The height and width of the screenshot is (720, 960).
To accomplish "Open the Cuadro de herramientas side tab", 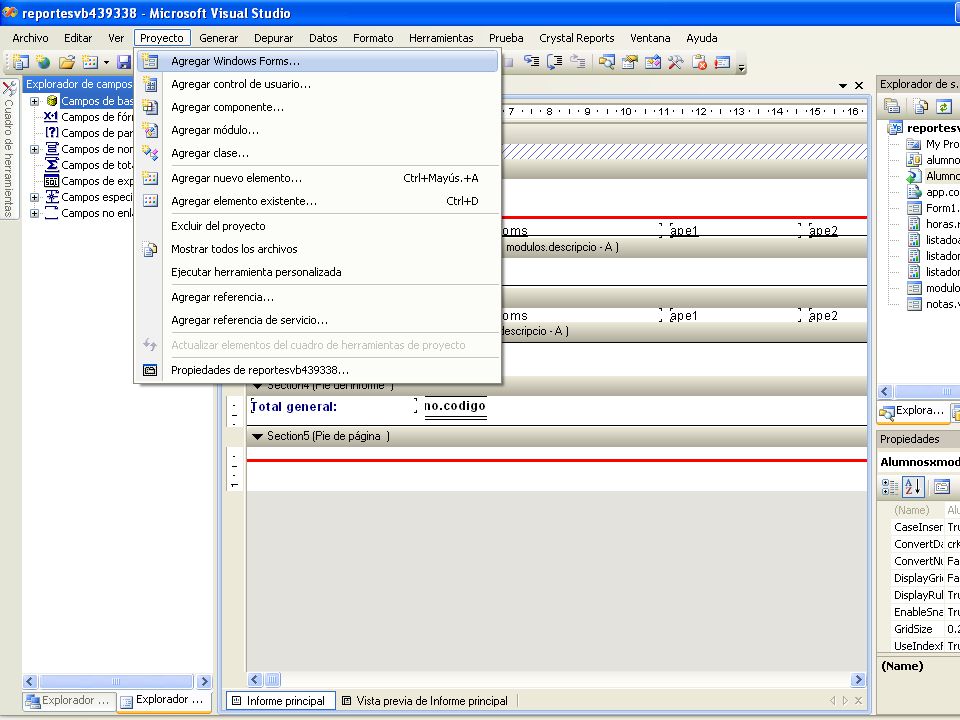I will pyautogui.click(x=9, y=149).
